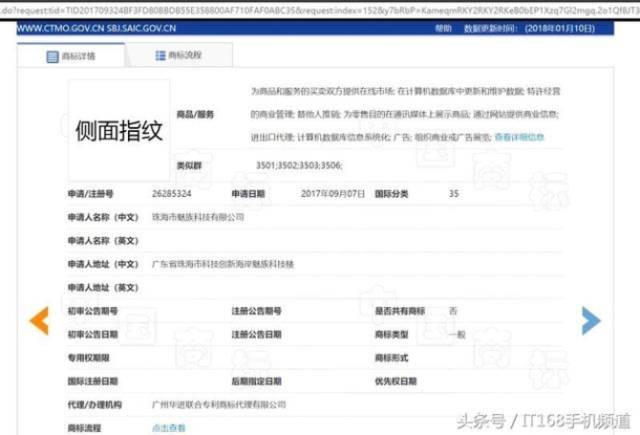Click the 注册公告日期 label
This screenshot has width=640, height=435.
256,334
